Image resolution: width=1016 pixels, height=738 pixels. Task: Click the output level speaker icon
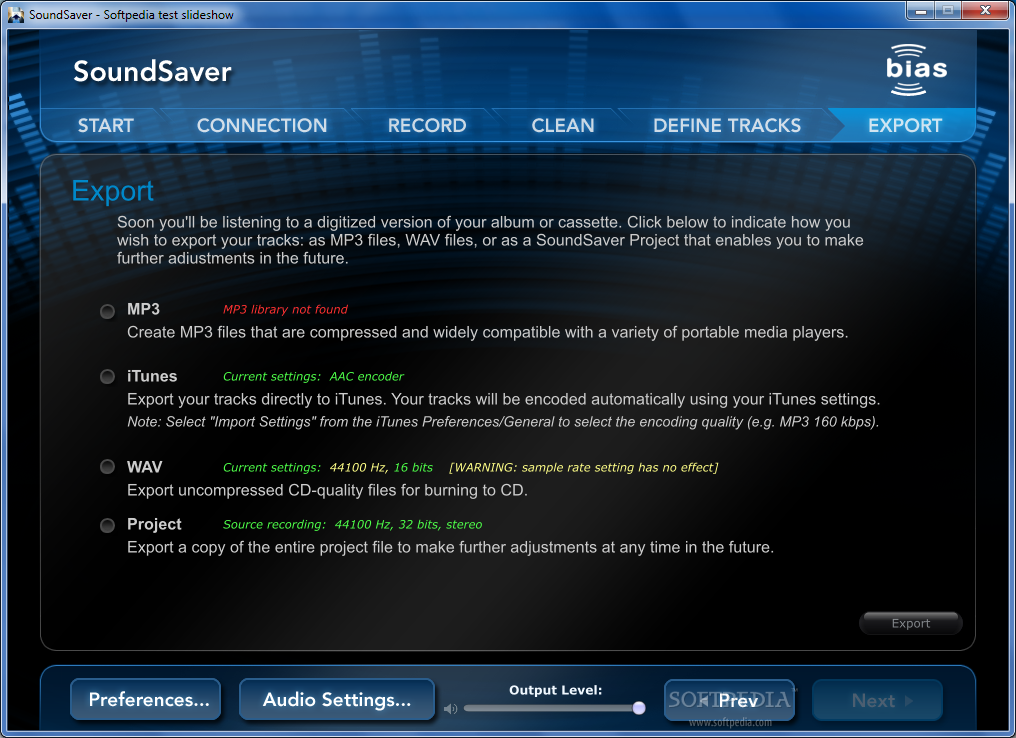(x=450, y=708)
